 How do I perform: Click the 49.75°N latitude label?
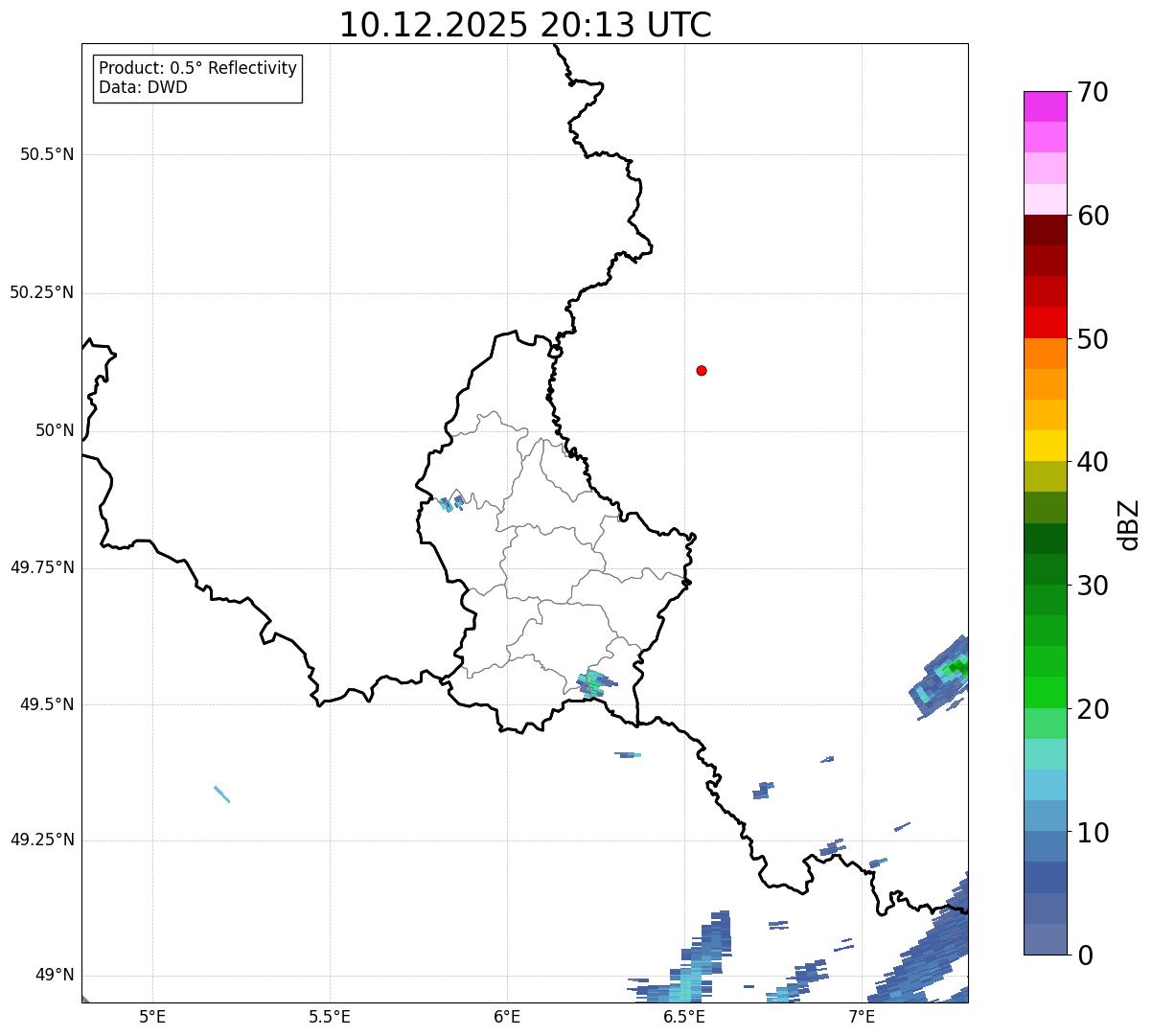pyautogui.click(x=41, y=567)
